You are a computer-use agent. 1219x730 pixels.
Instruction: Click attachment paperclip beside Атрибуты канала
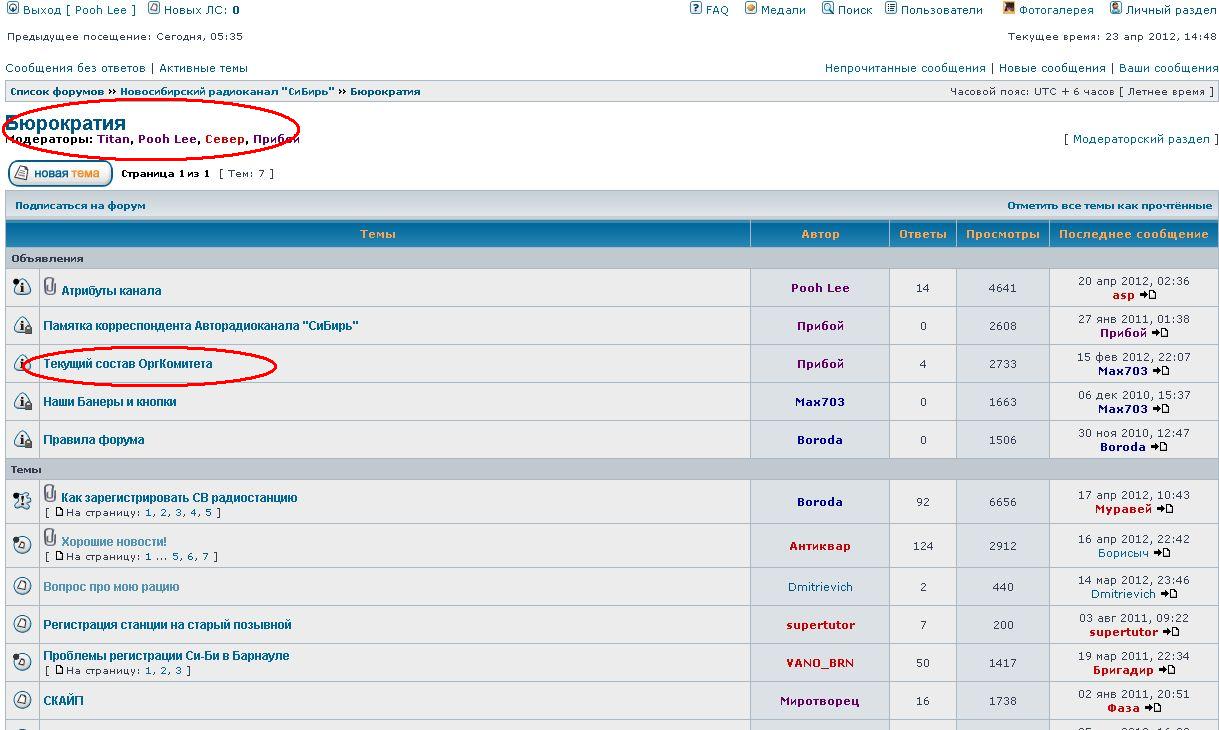50,288
